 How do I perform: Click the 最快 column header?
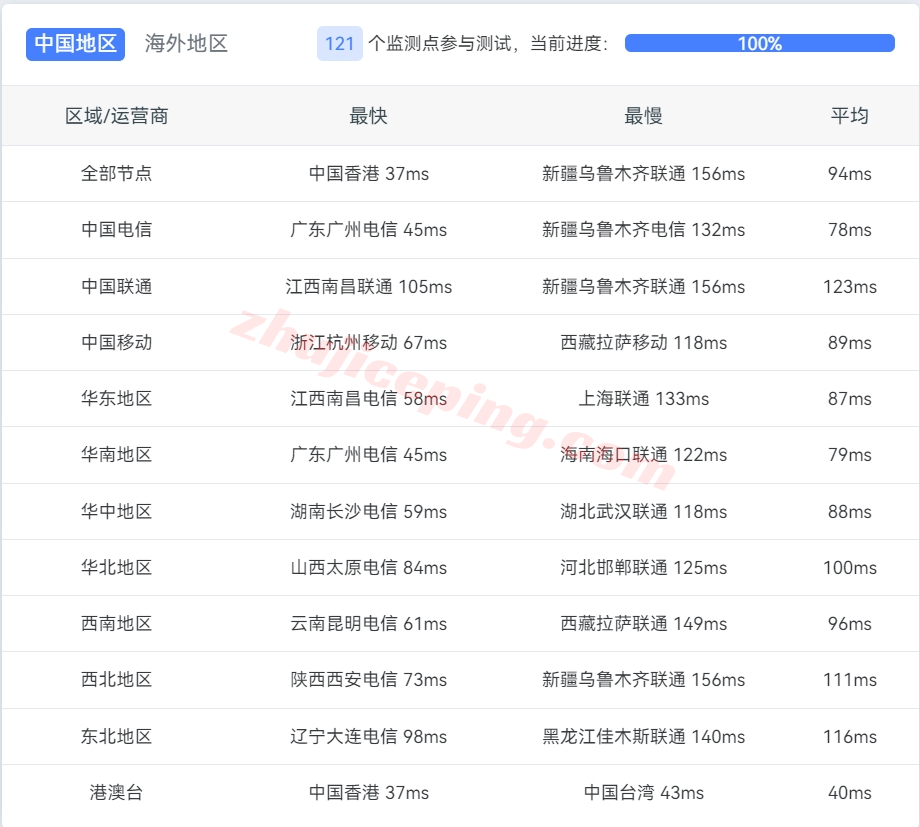tap(368, 116)
